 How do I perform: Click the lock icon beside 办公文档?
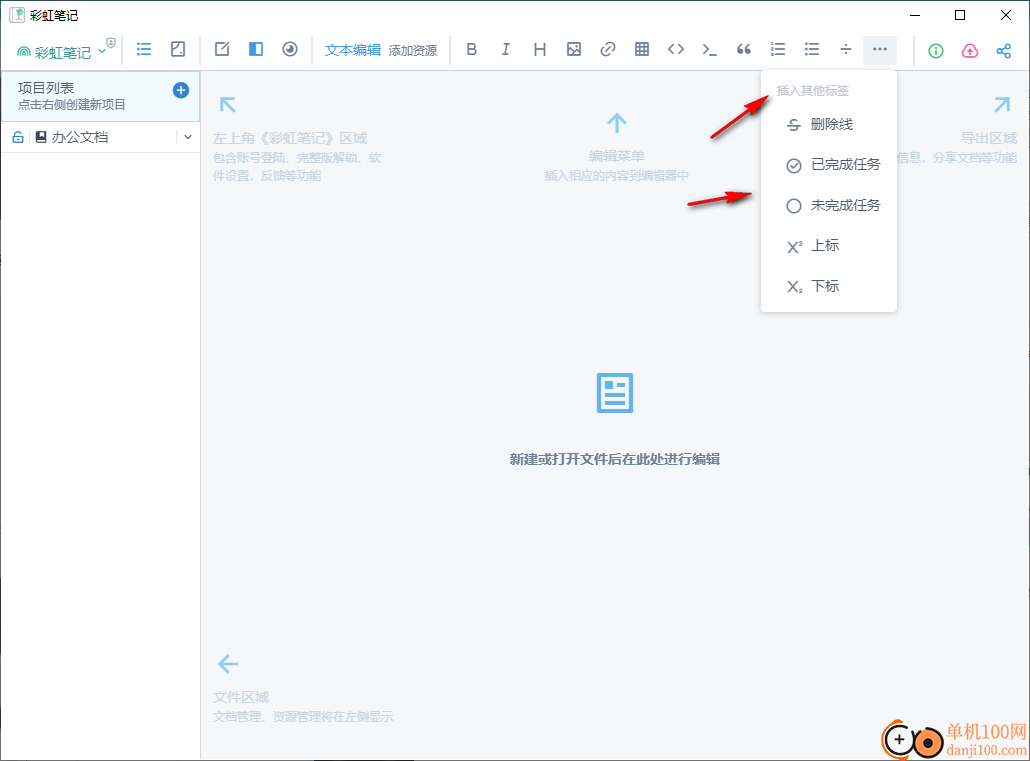click(x=18, y=137)
